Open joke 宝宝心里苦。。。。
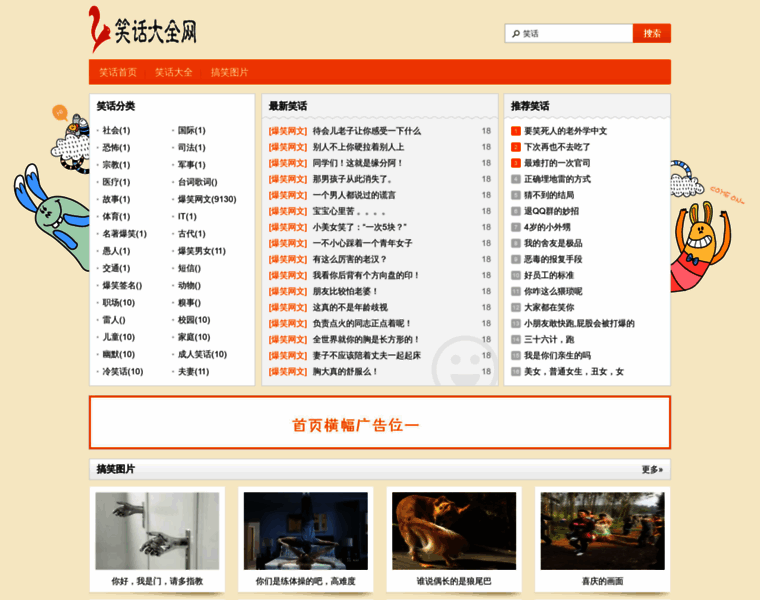The width and height of the screenshot is (760, 600). [x=349, y=211]
